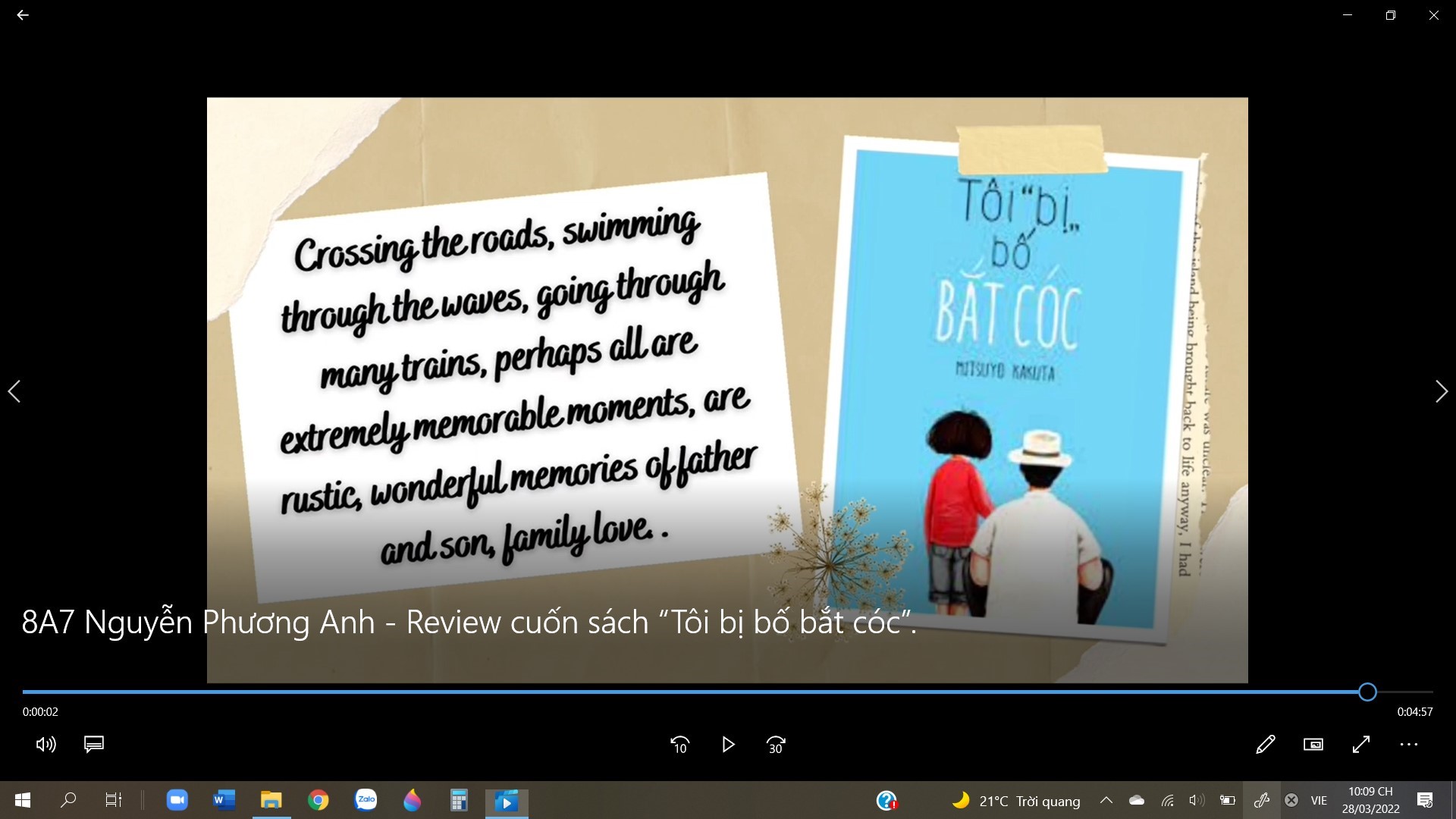Viewport: 1456px width, 819px height.
Task: Open Zalo from the taskbar
Action: tap(366, 800)
